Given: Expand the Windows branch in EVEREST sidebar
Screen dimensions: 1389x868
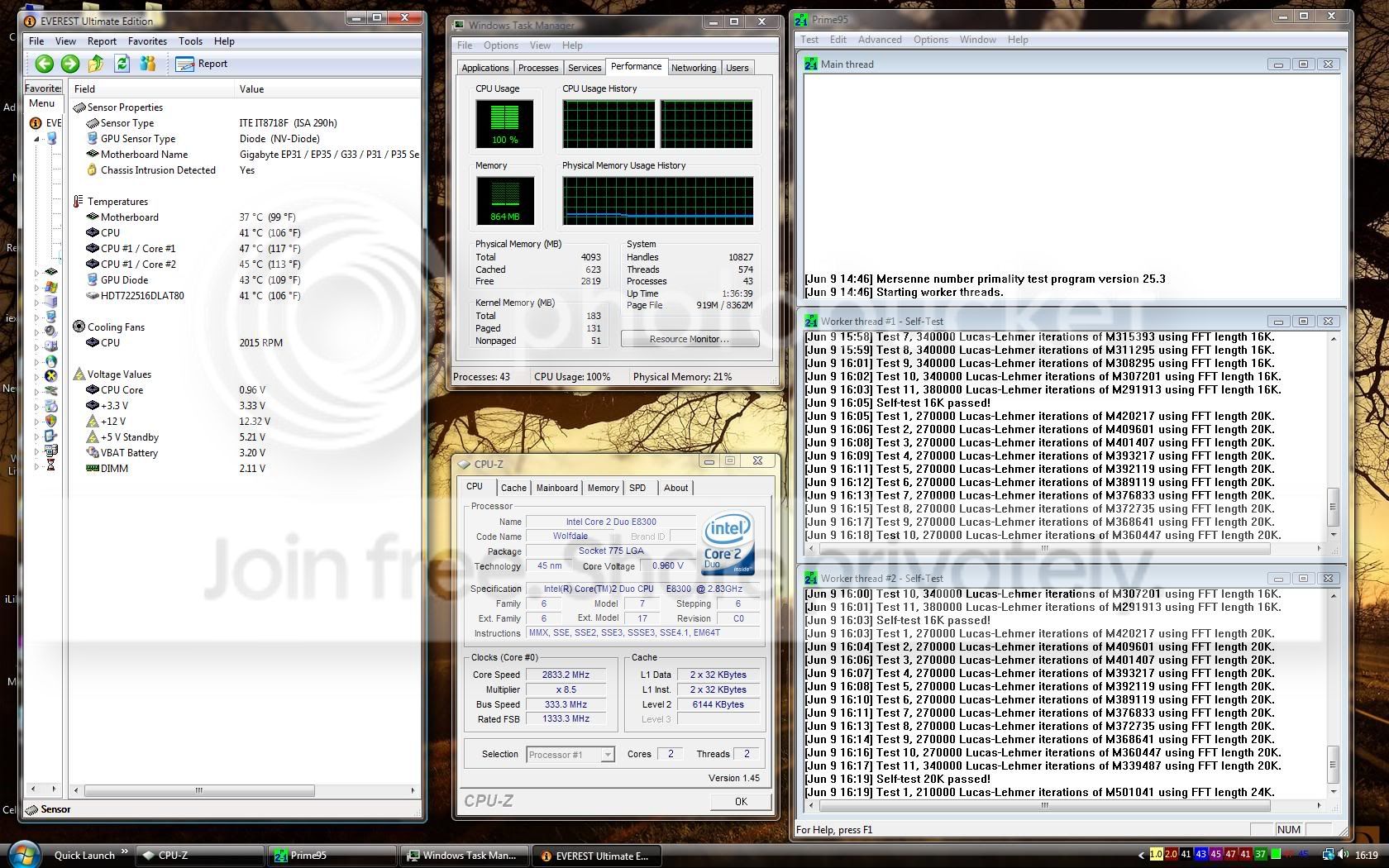Looking at the screenshot, I should (x=36, y=286).
